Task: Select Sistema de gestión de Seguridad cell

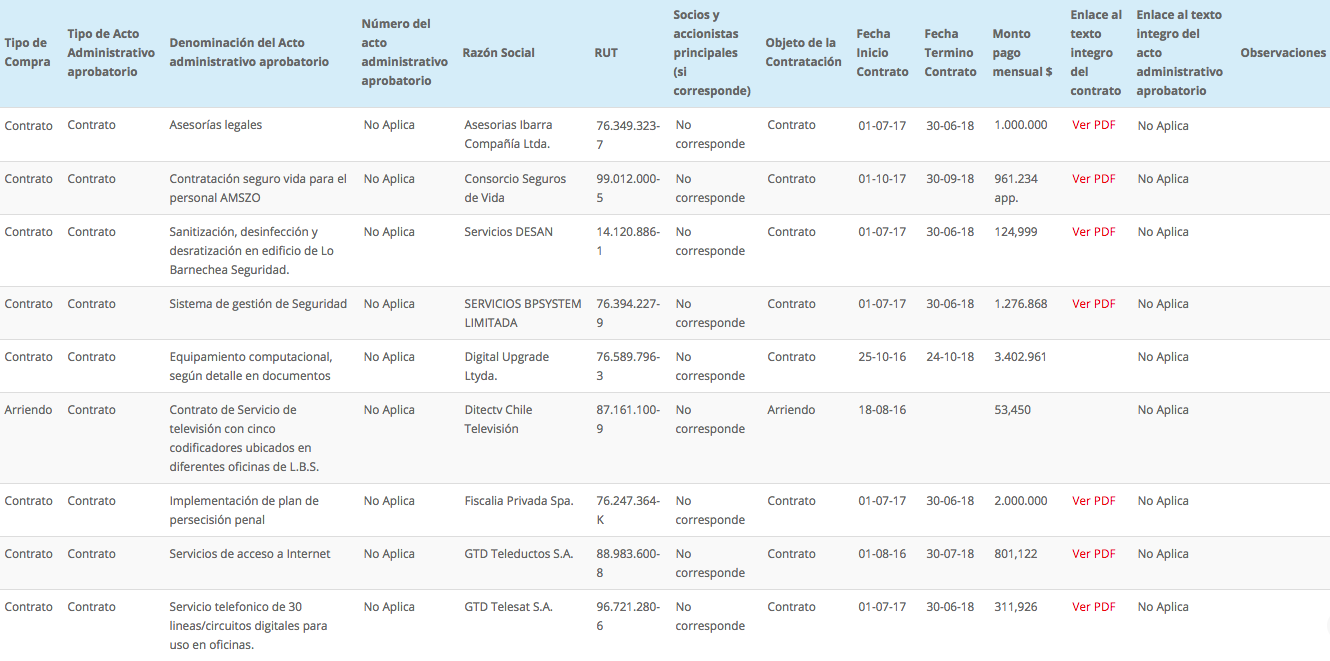Action: tap(258, 304)
